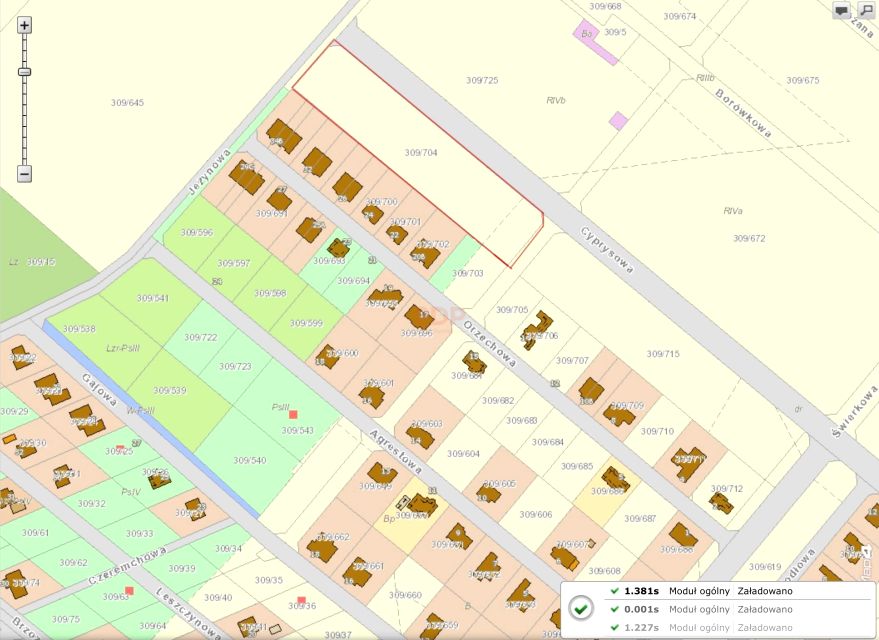Click parcel label 309/703
The image size is (879, 640).
coord(468,273)
